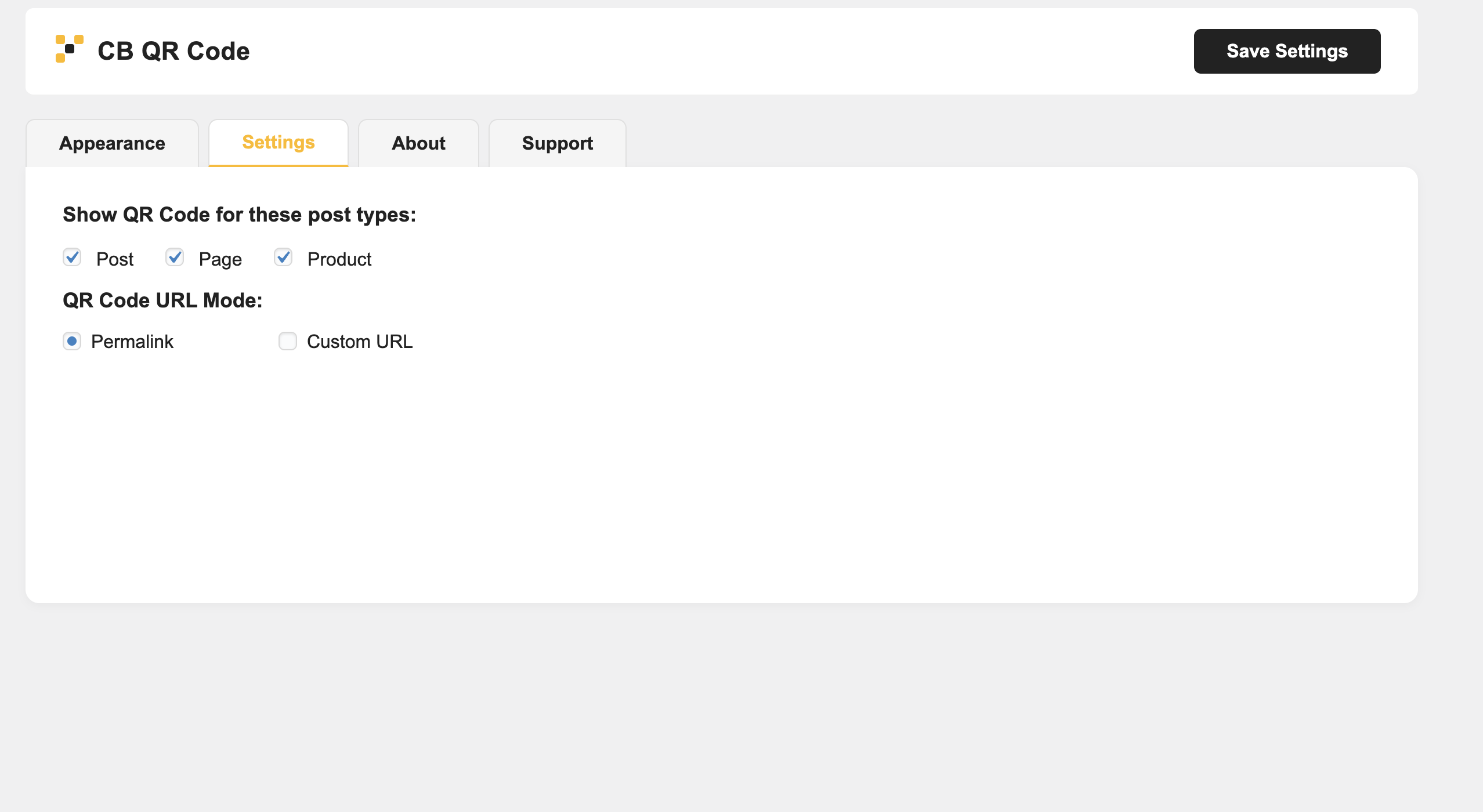The width and height of the screenshot is (1483, 812).
Task: Uncheck the Page post type
Action: (x=174, y=257)
